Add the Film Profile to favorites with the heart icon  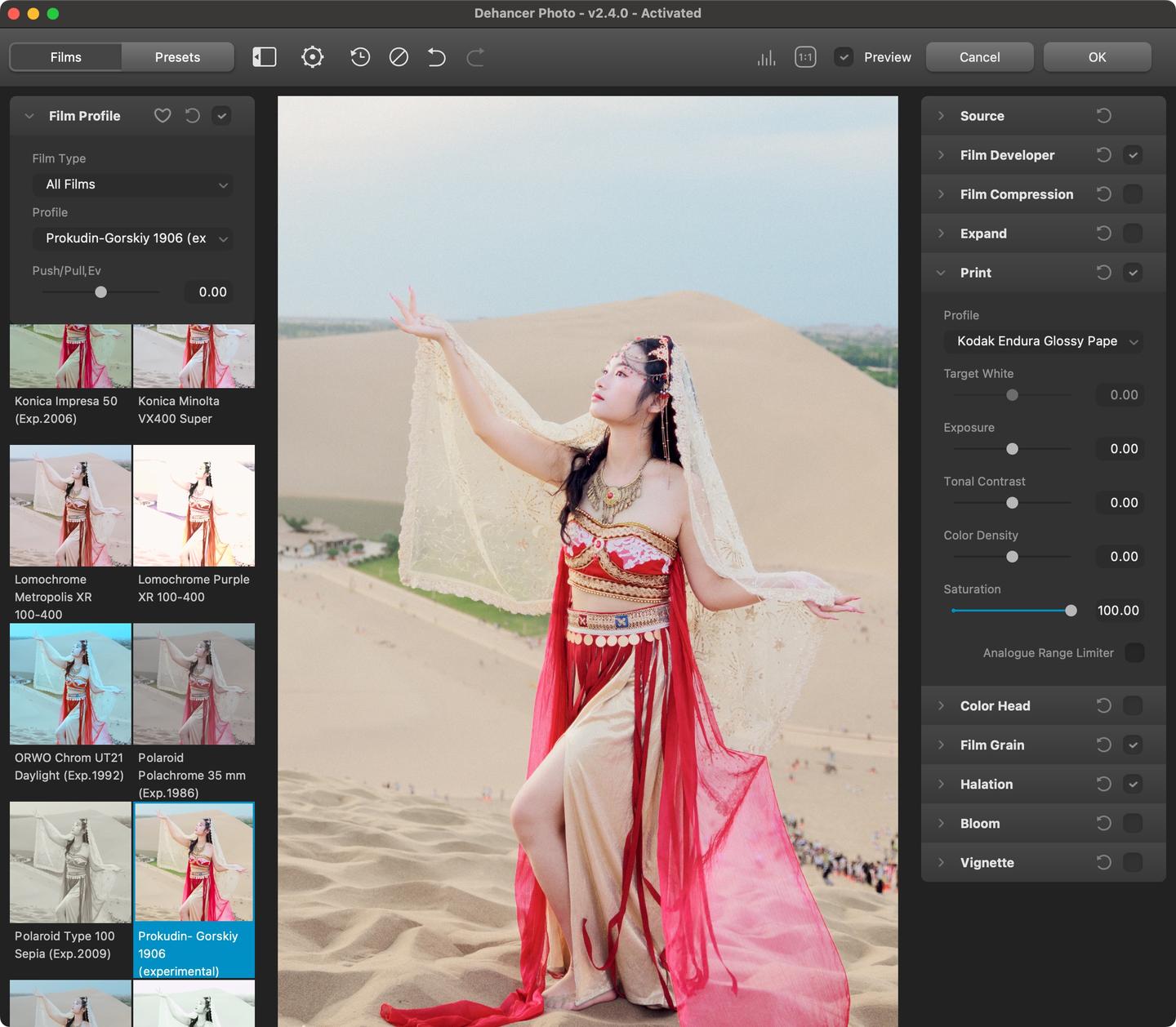coord(163,116)
